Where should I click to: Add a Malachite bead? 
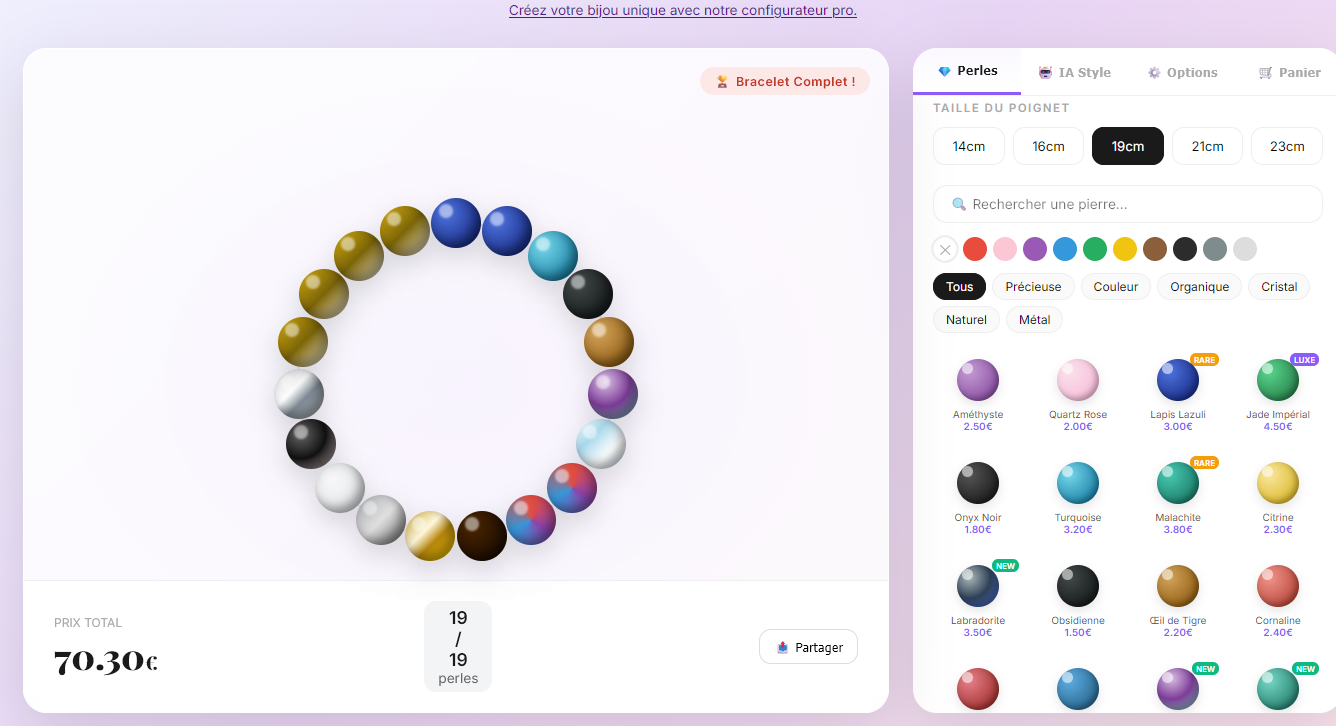pyautogui.click(x=1178, y=483)
